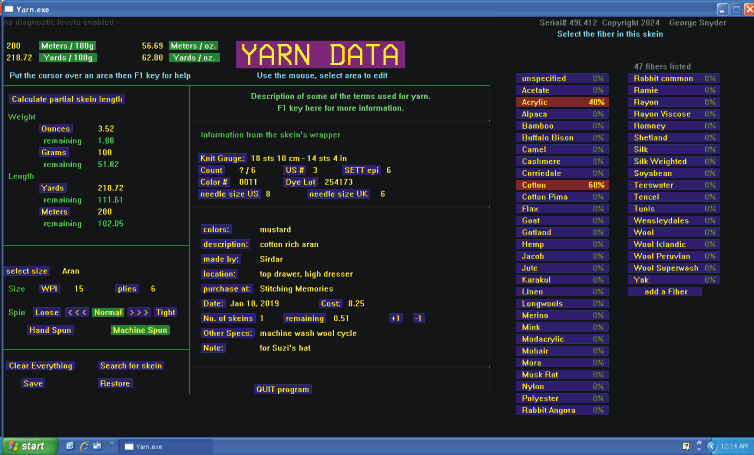Click add a Fiber

point(665,291)
